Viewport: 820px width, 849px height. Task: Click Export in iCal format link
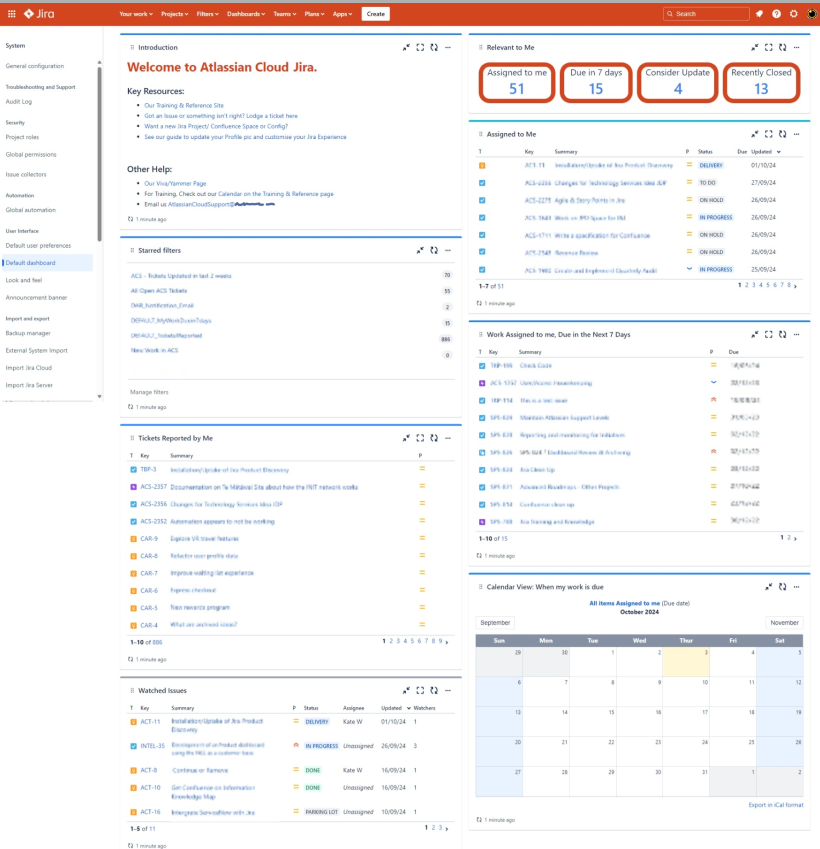pos(776,805)
